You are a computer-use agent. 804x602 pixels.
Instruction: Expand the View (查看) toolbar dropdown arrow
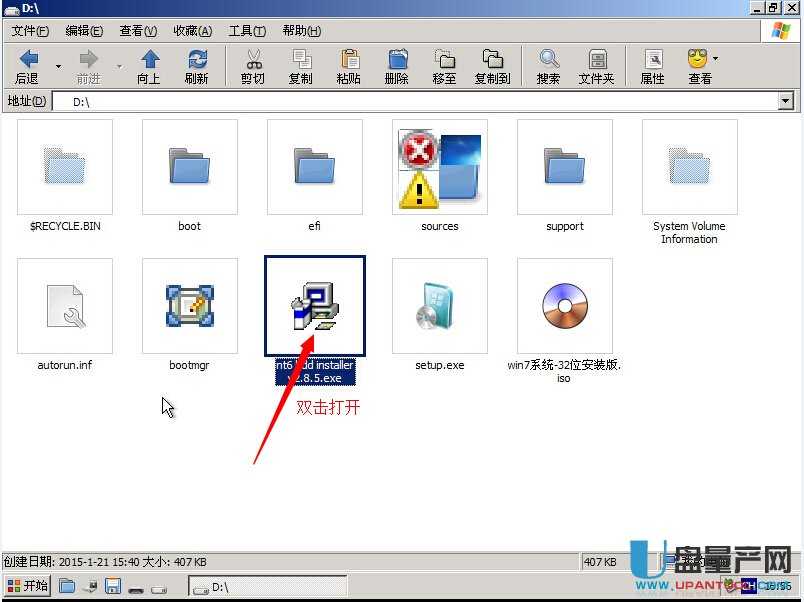point(716,59)
